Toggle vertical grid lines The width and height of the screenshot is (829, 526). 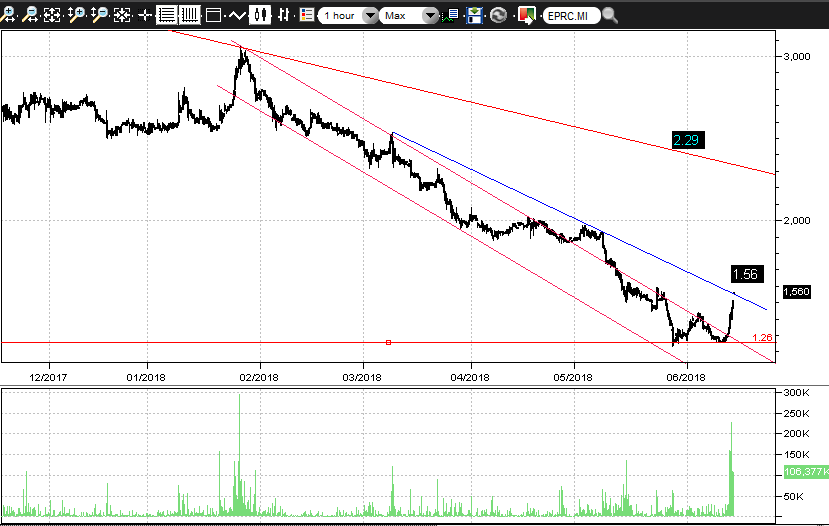tap(189, 15)
